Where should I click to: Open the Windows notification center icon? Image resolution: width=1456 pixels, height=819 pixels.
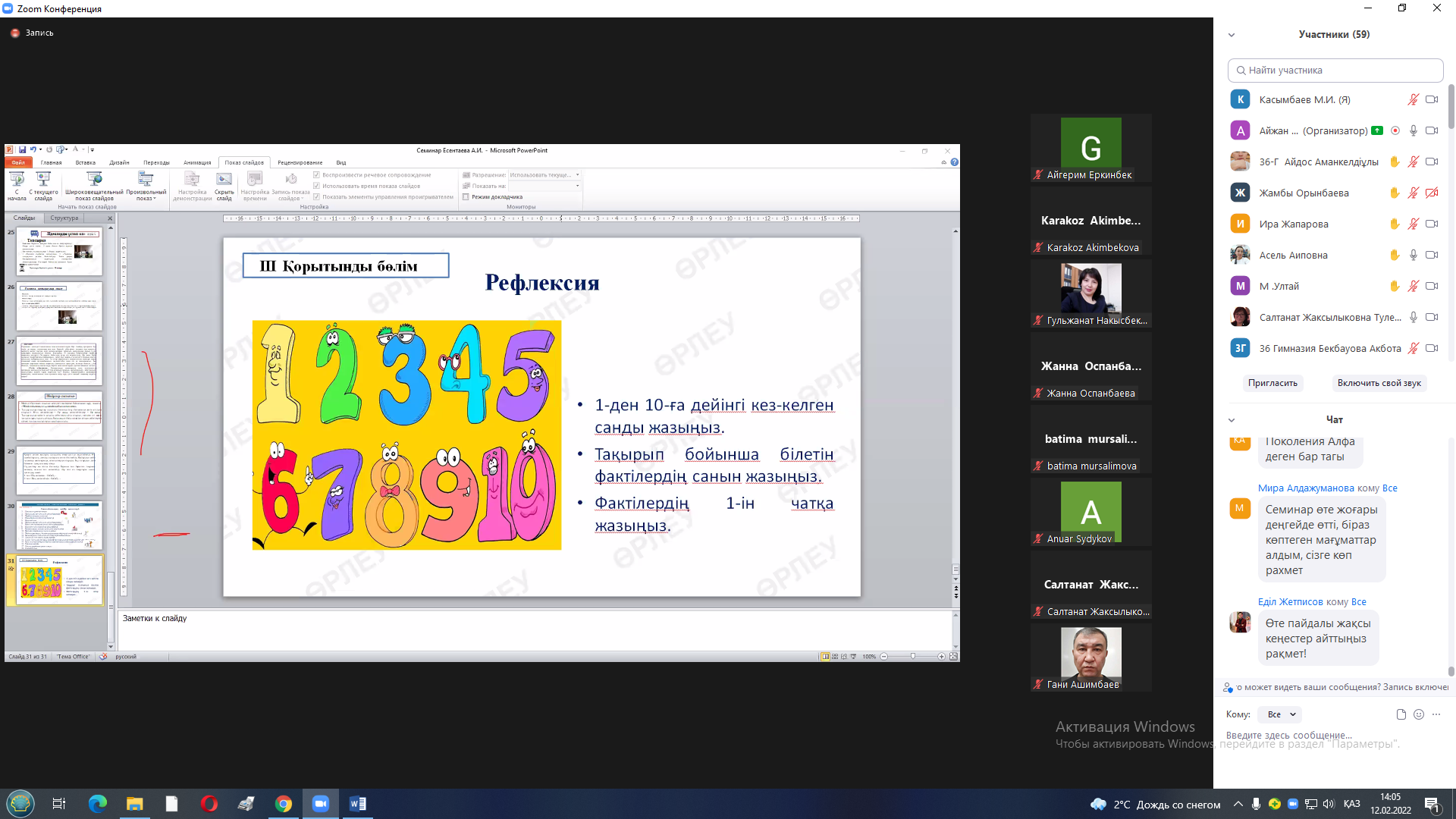(x=1432, y=805)
